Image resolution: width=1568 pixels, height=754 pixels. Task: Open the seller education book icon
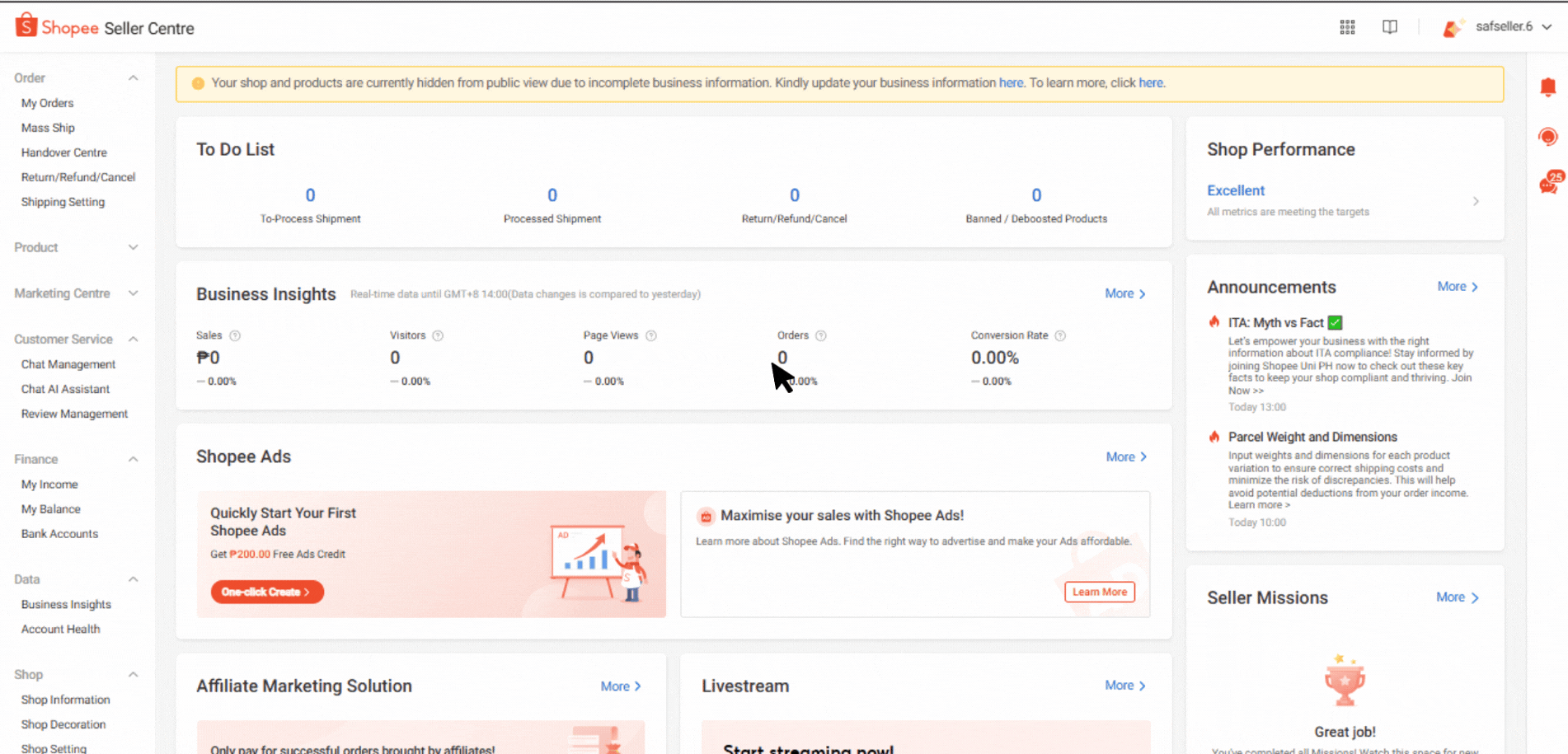[1390, 27]
